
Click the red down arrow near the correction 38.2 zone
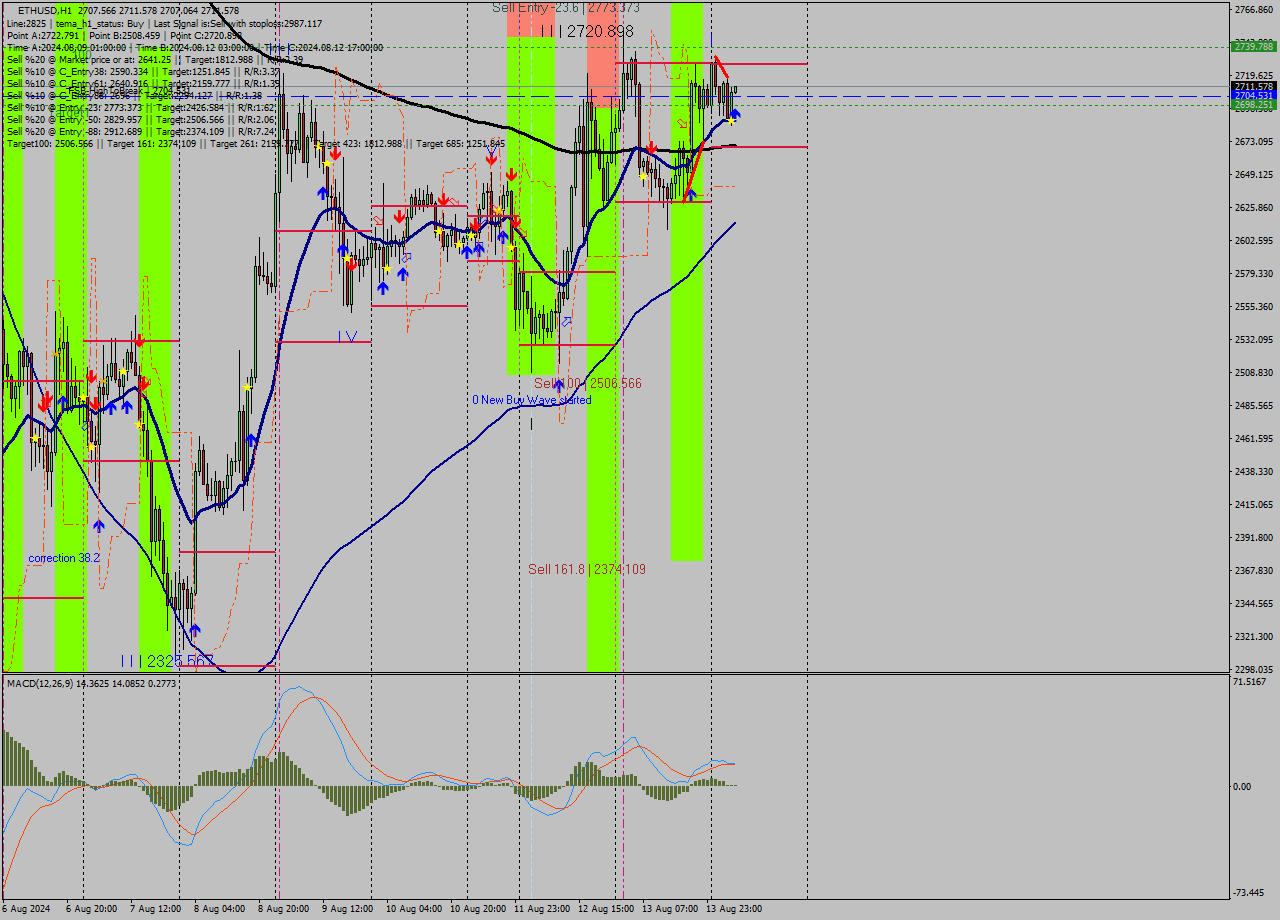45,404
